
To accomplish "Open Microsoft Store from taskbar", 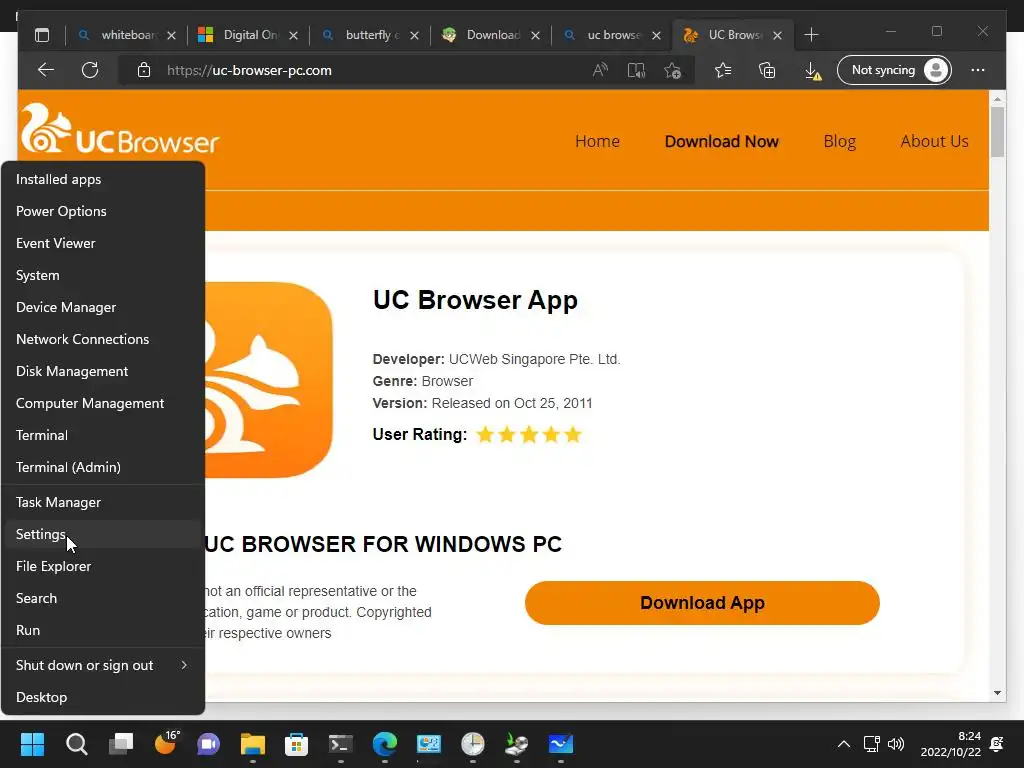I will pyautogui.click(x=296, y=743).
